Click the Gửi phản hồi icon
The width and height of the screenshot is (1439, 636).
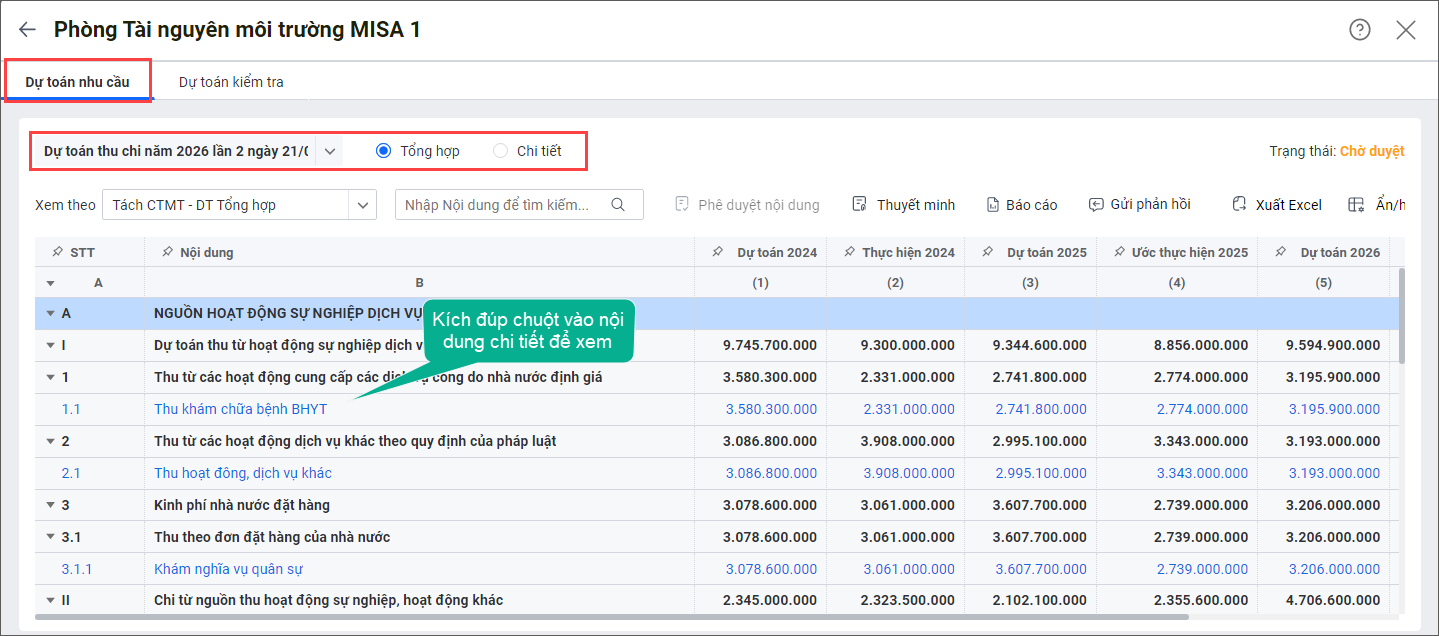click(1096, 205)
